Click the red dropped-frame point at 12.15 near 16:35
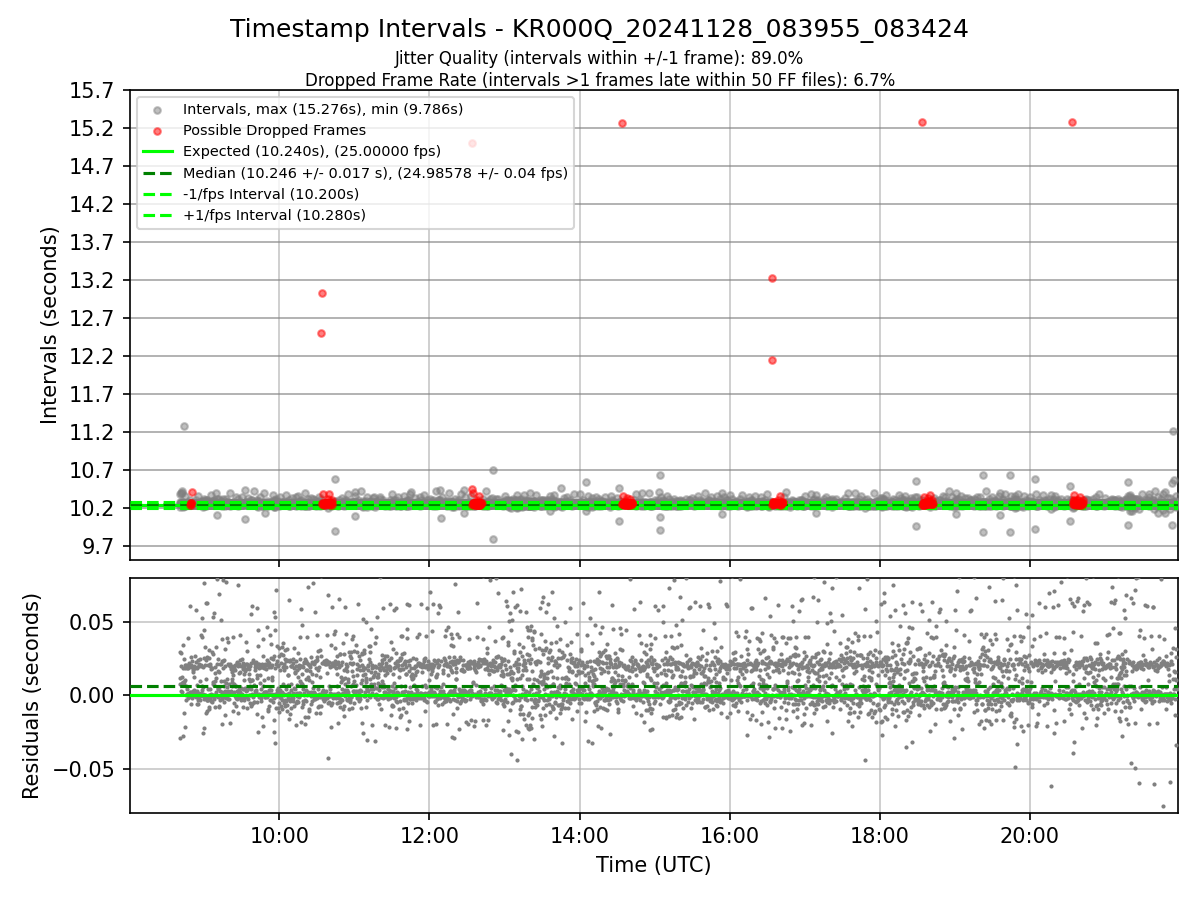Image resolution: width=1200 pixels, height=900 pixels. (772, 360)
